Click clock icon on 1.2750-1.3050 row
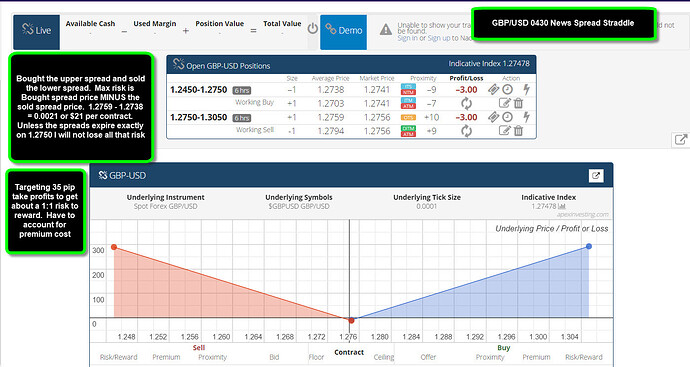The width and height of the screenshot is (690, 367). point(507,117)
